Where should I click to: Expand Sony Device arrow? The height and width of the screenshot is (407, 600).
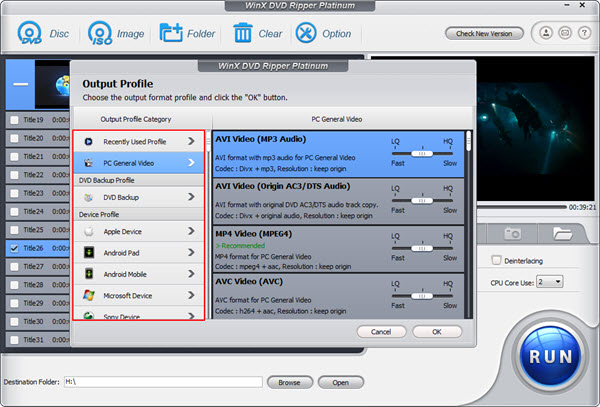[191, 316]
